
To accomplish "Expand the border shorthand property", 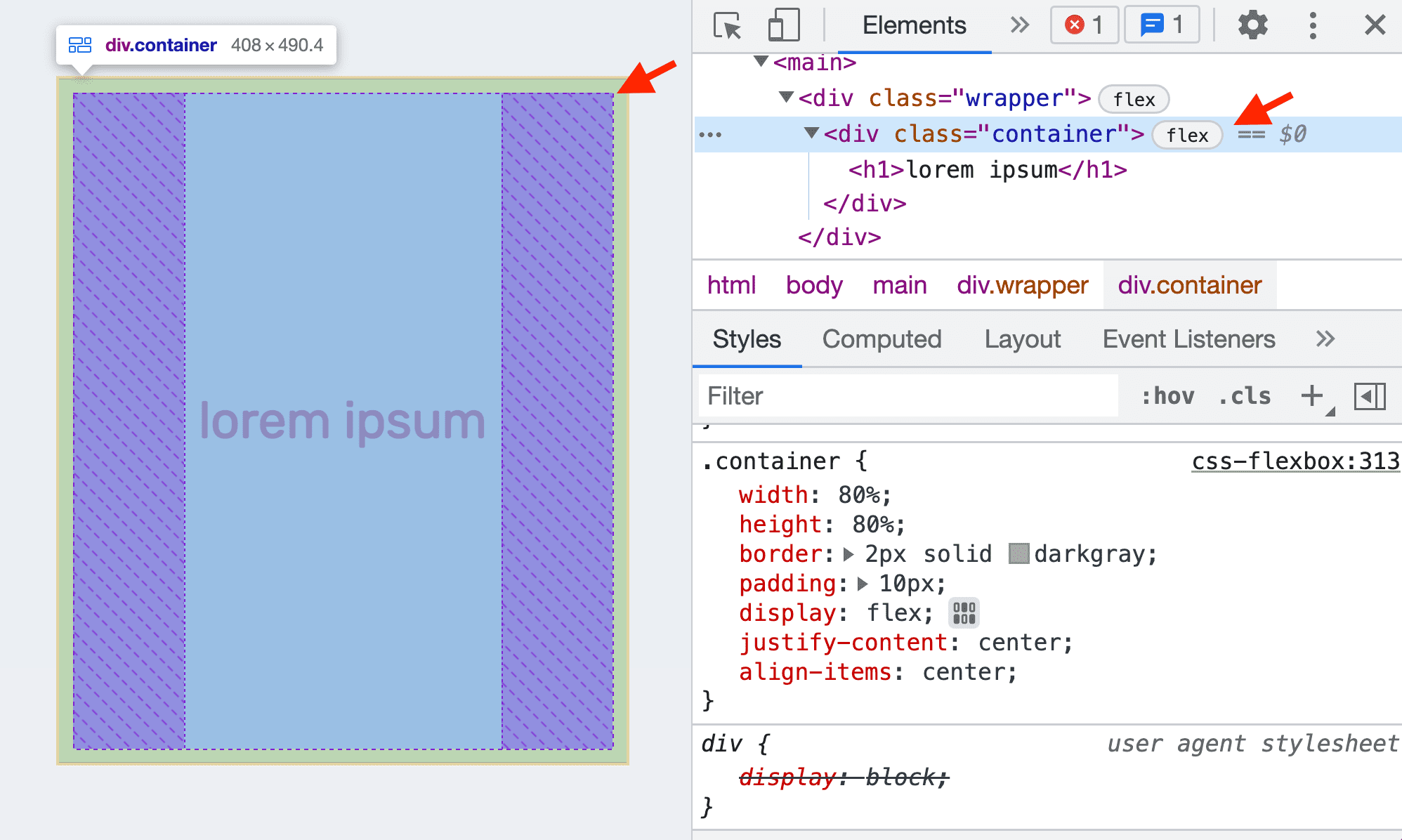I will 853,555.
